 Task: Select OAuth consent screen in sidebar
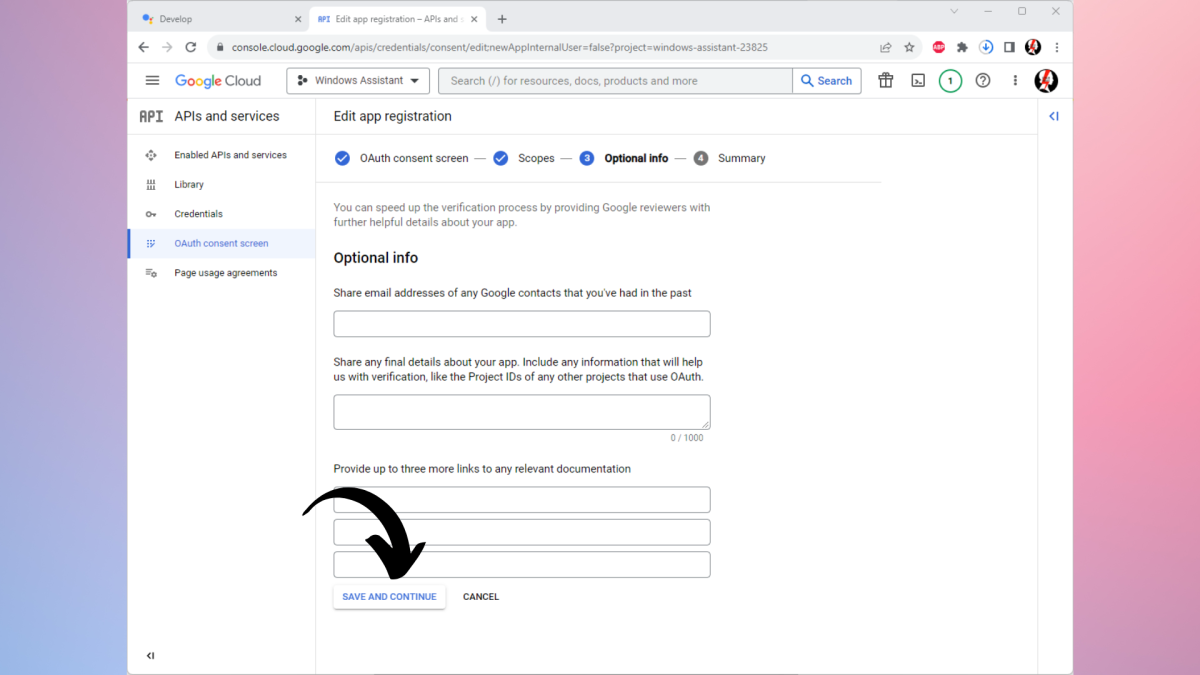click(x=222, y=243)
